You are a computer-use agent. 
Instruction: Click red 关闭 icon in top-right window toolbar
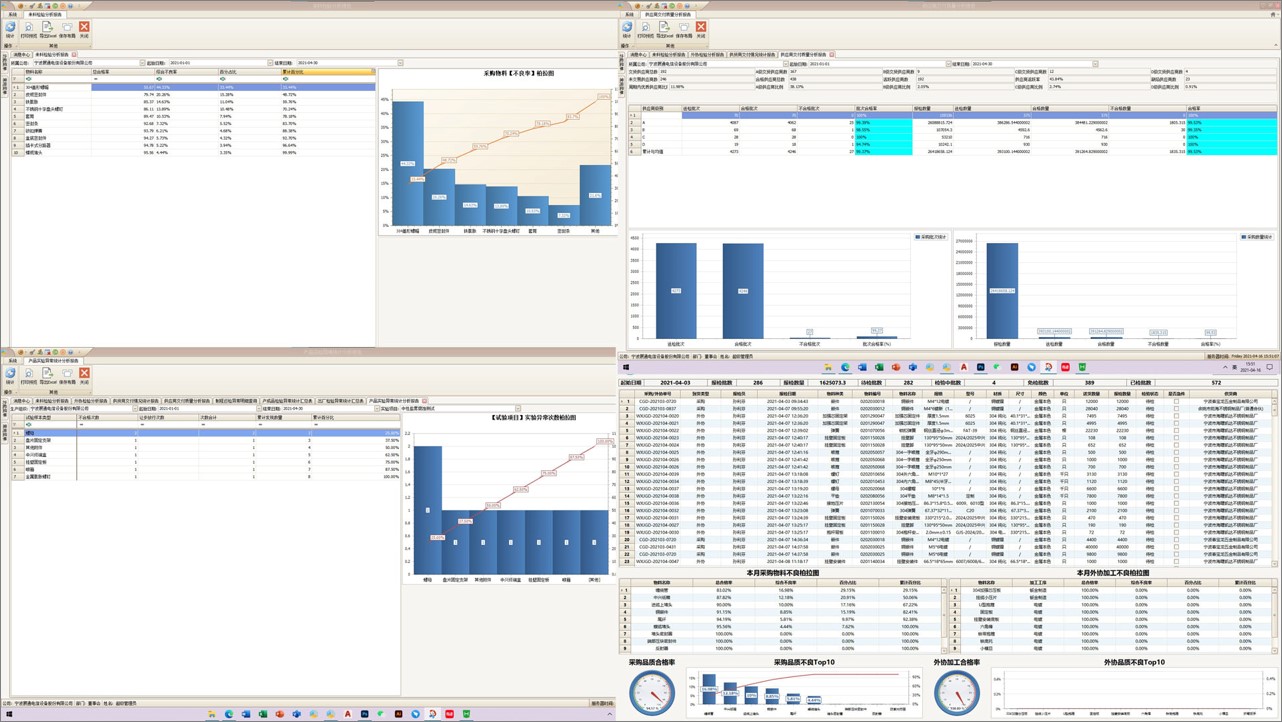tap(701, 29)
